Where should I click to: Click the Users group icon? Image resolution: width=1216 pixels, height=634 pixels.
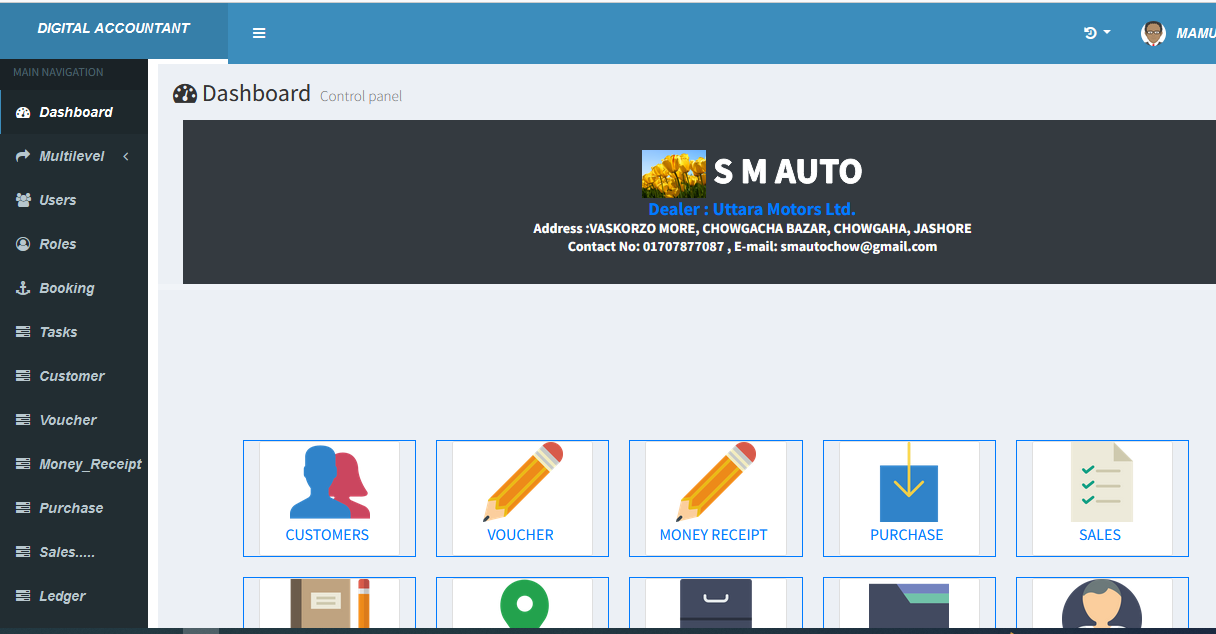[23, 200]
